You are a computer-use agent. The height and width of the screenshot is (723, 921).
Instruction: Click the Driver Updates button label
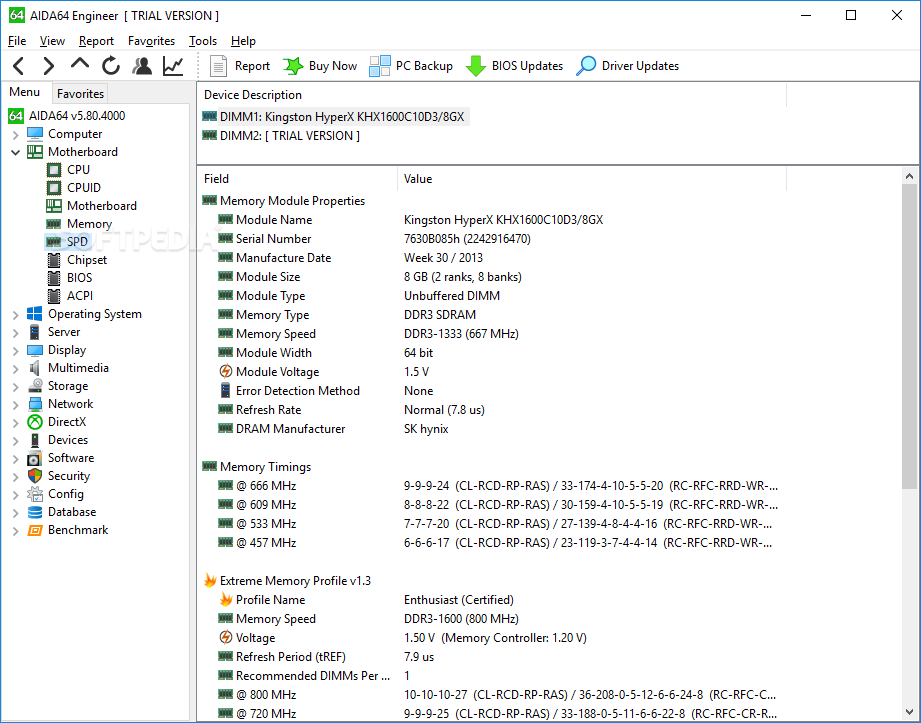640,66
